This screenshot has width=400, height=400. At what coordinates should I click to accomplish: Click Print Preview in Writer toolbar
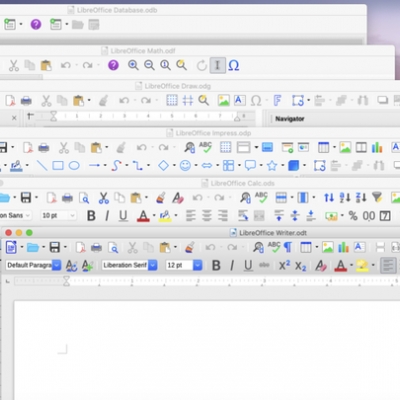113,248
